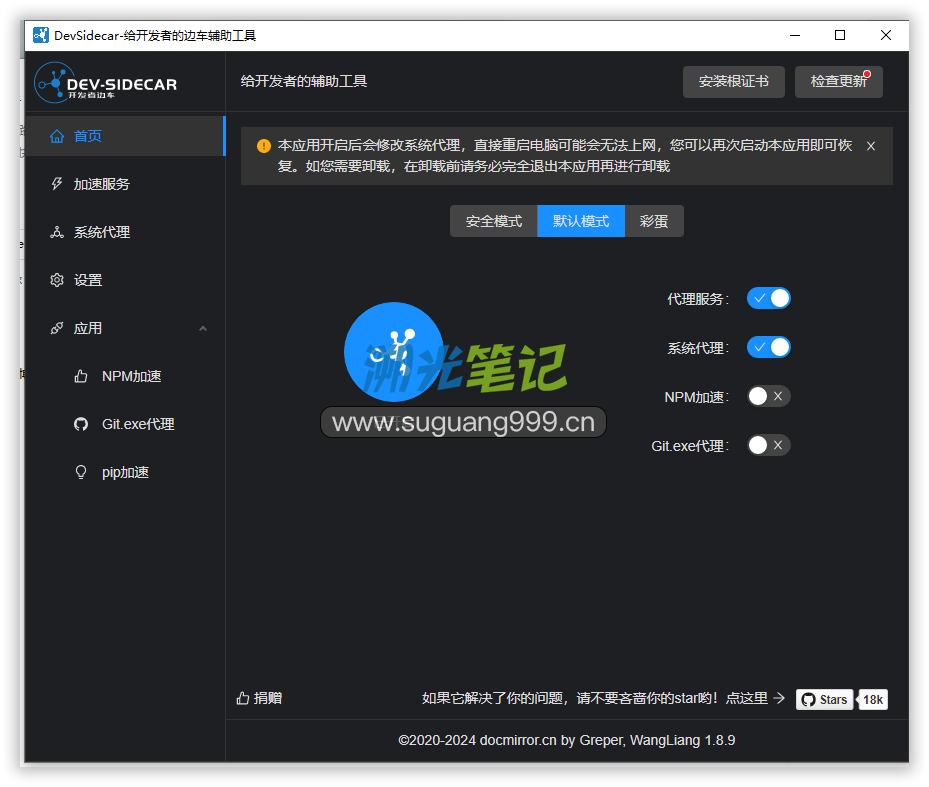Click the thumbs-up icon next to 捐赠
The image size is (929, 787).
pyautogui.click(x=243, y=698)
